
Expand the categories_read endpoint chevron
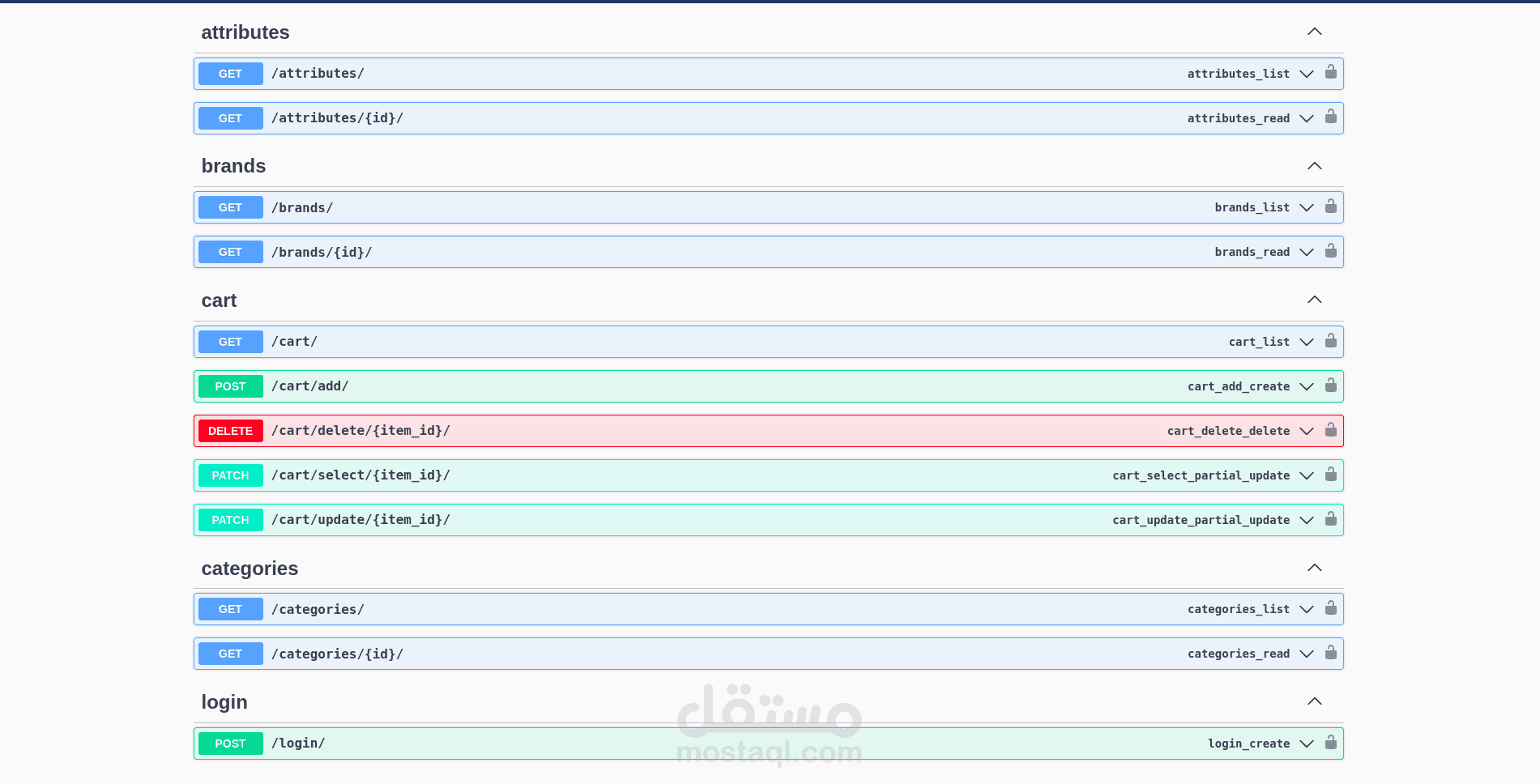1307,654
